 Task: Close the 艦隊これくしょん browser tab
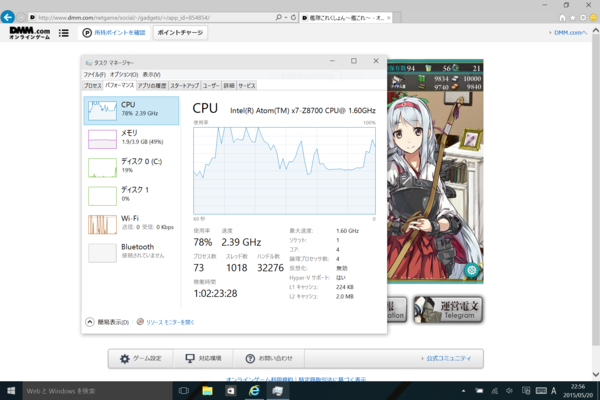click(x=389, y=18)
